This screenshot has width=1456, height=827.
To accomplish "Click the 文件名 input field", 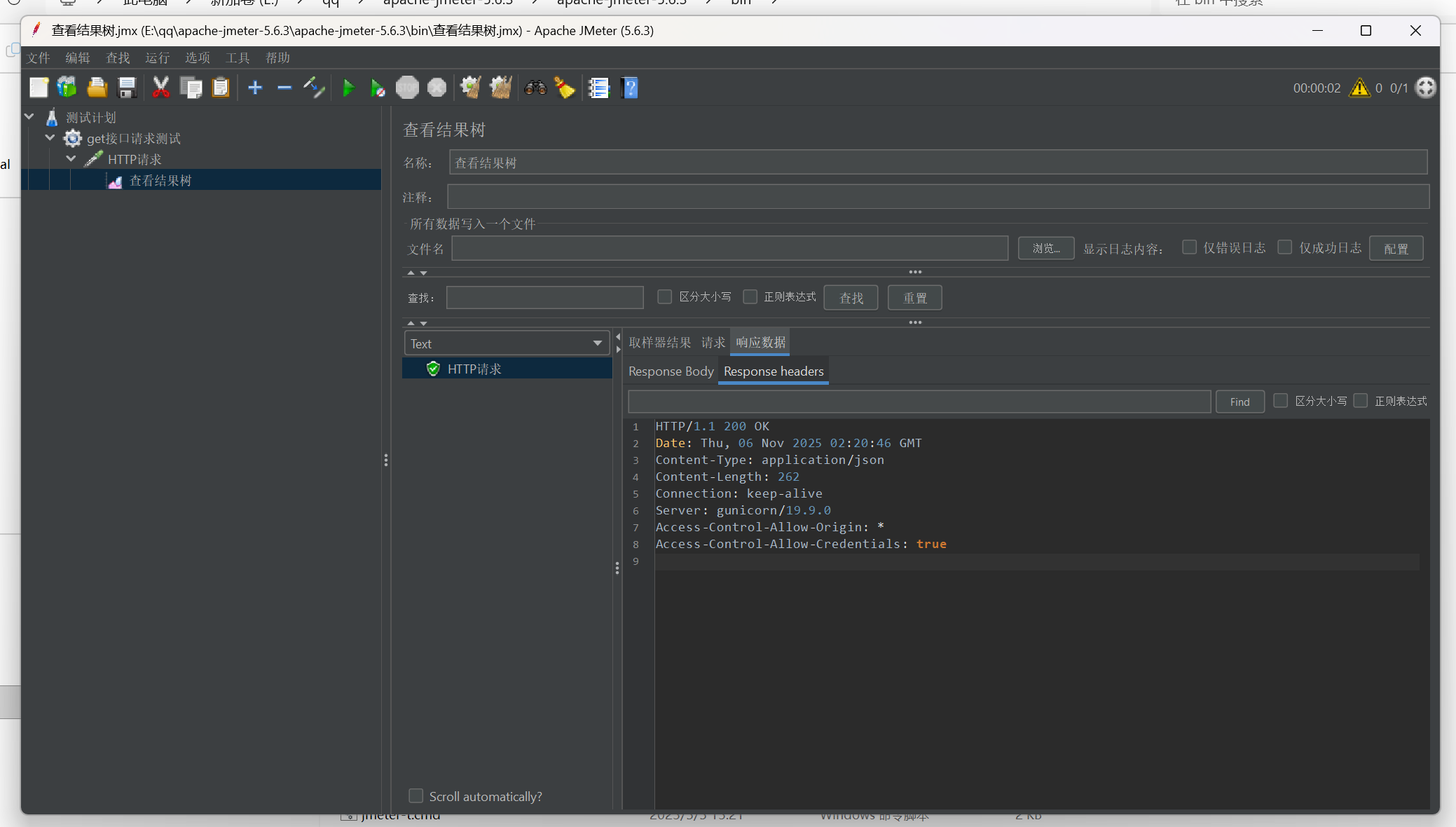I will [x=729, y=249].
